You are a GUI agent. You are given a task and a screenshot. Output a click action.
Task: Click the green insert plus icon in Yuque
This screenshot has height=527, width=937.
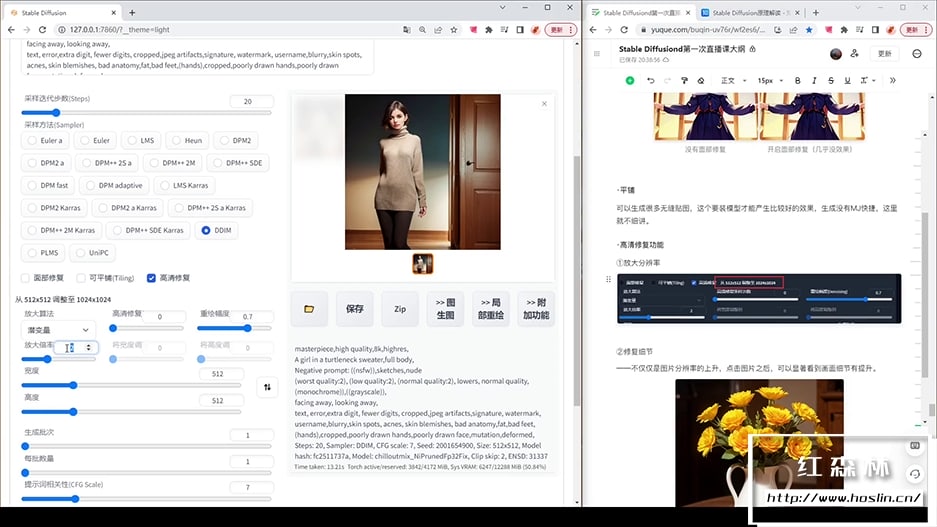(x=629, y=80)
